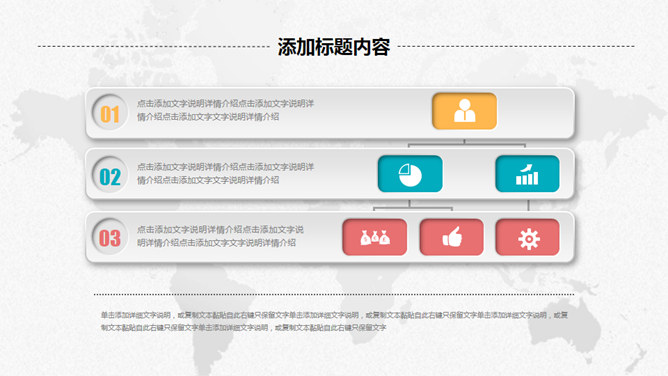The height and width of the screenshot is (376, 668).
Task: Click the description text beside badge 01
Action: [x=225, y=110]
